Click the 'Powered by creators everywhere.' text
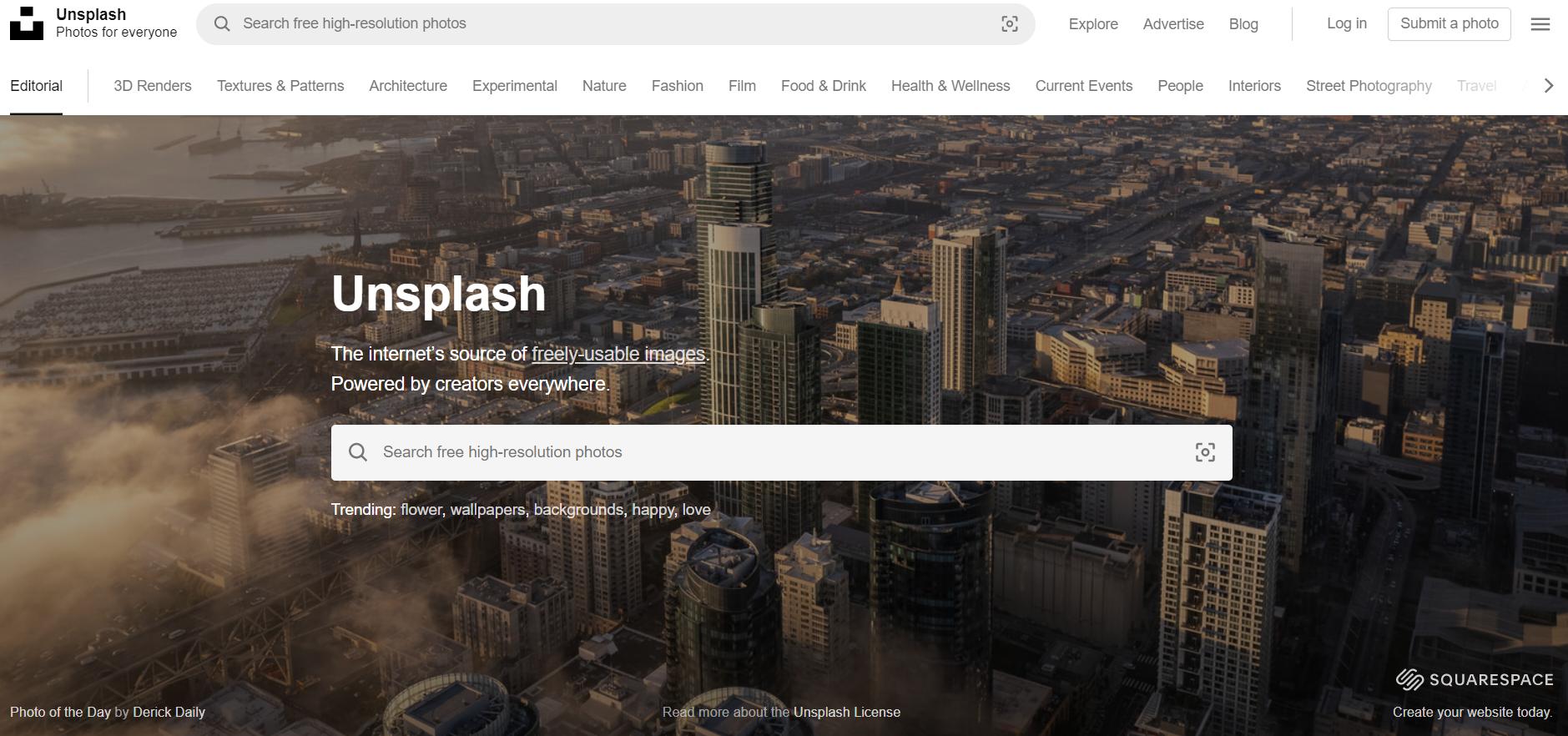The image size is (1568, 736). point(471,384)
